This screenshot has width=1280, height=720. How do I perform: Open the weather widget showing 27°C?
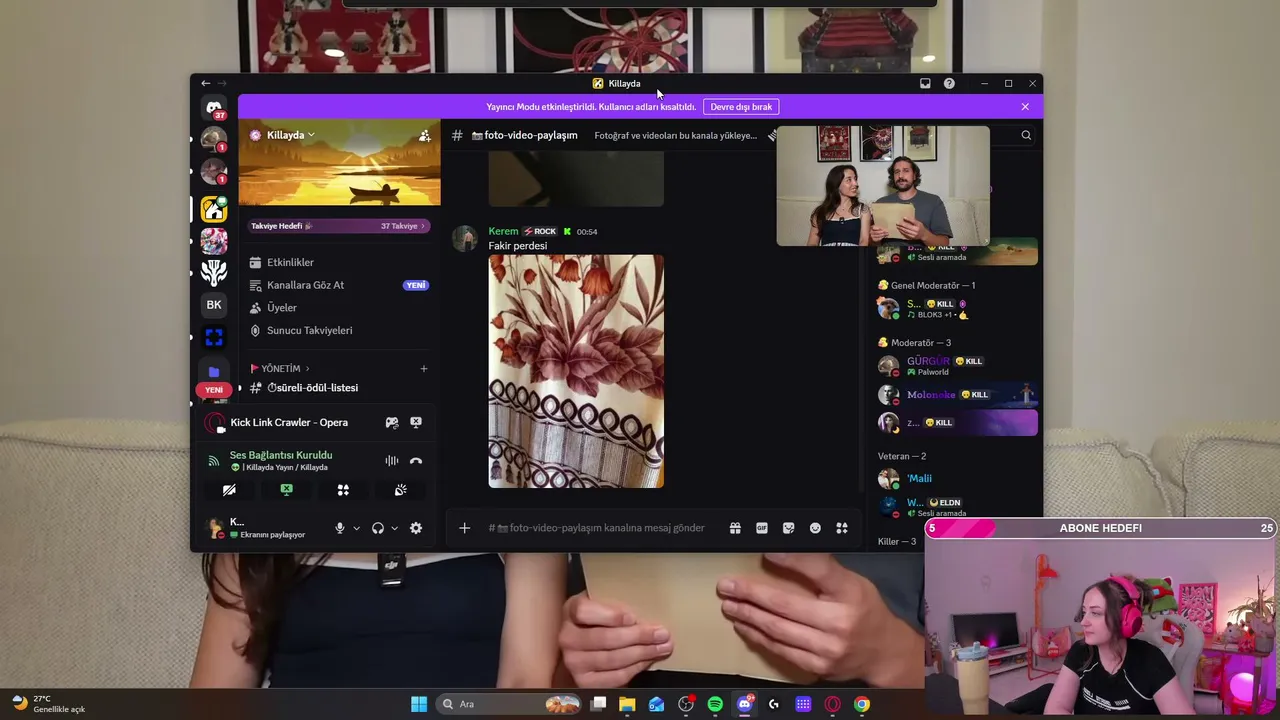(x=49, y=704)
